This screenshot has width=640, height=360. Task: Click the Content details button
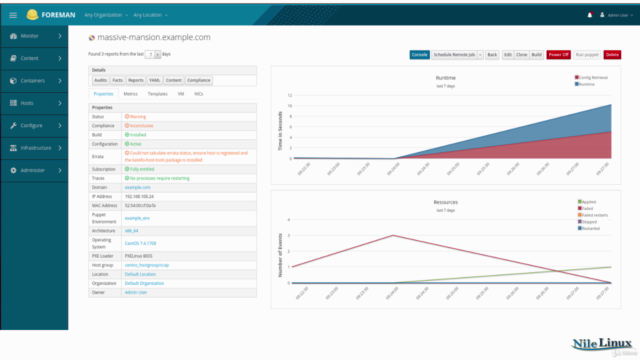point(173,80)
